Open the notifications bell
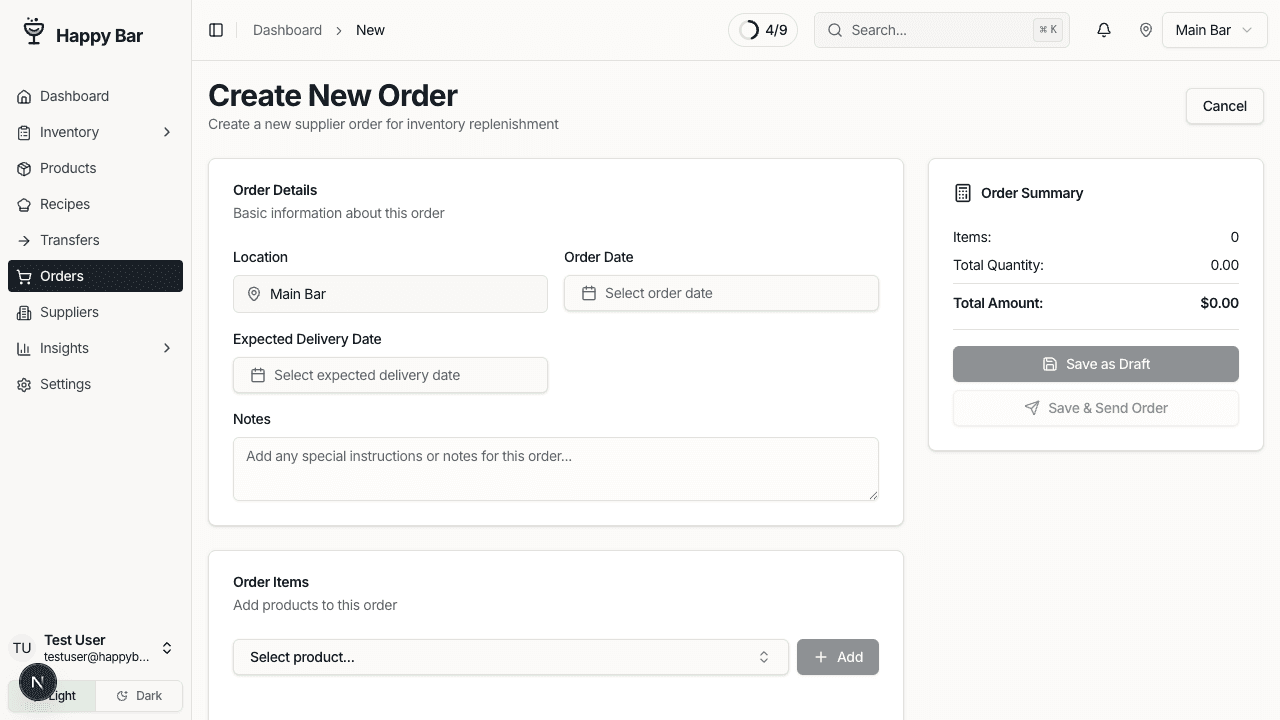Screen dimensions: 1280x720 1104,30
